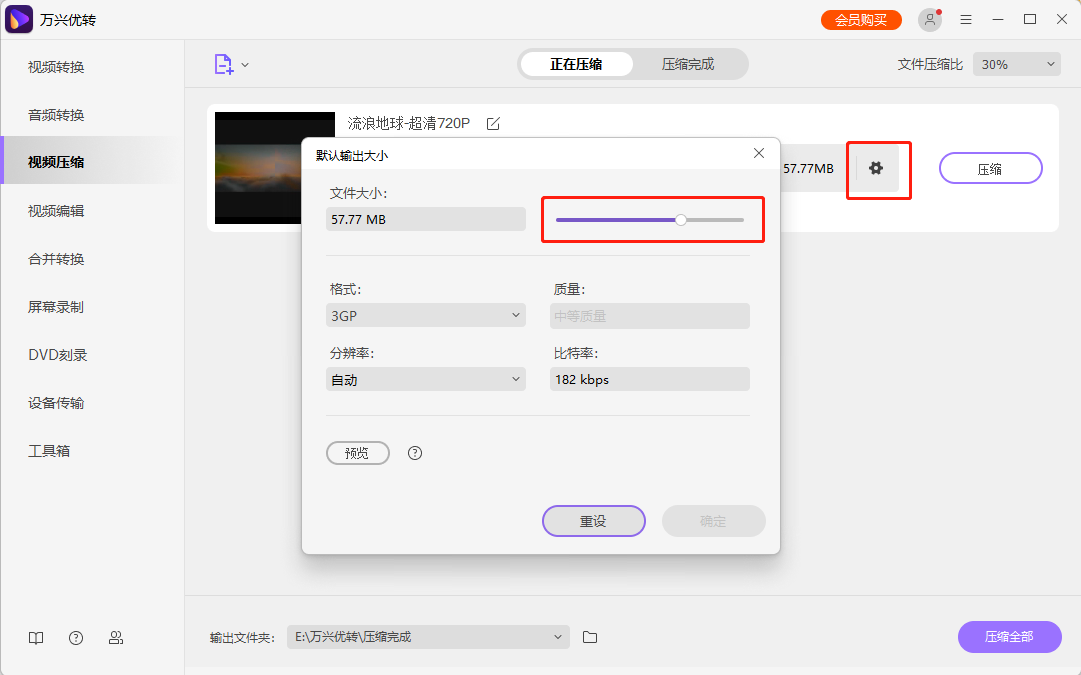The width and height of the screenshot is (1081, 675).
Task: Open the 分辨率 dropdown showing 自动
Action: [425, 379]
